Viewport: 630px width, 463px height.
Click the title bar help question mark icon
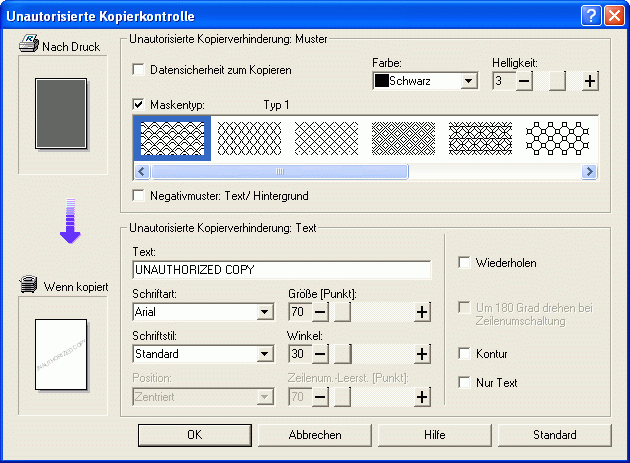[x=590, y=15]
